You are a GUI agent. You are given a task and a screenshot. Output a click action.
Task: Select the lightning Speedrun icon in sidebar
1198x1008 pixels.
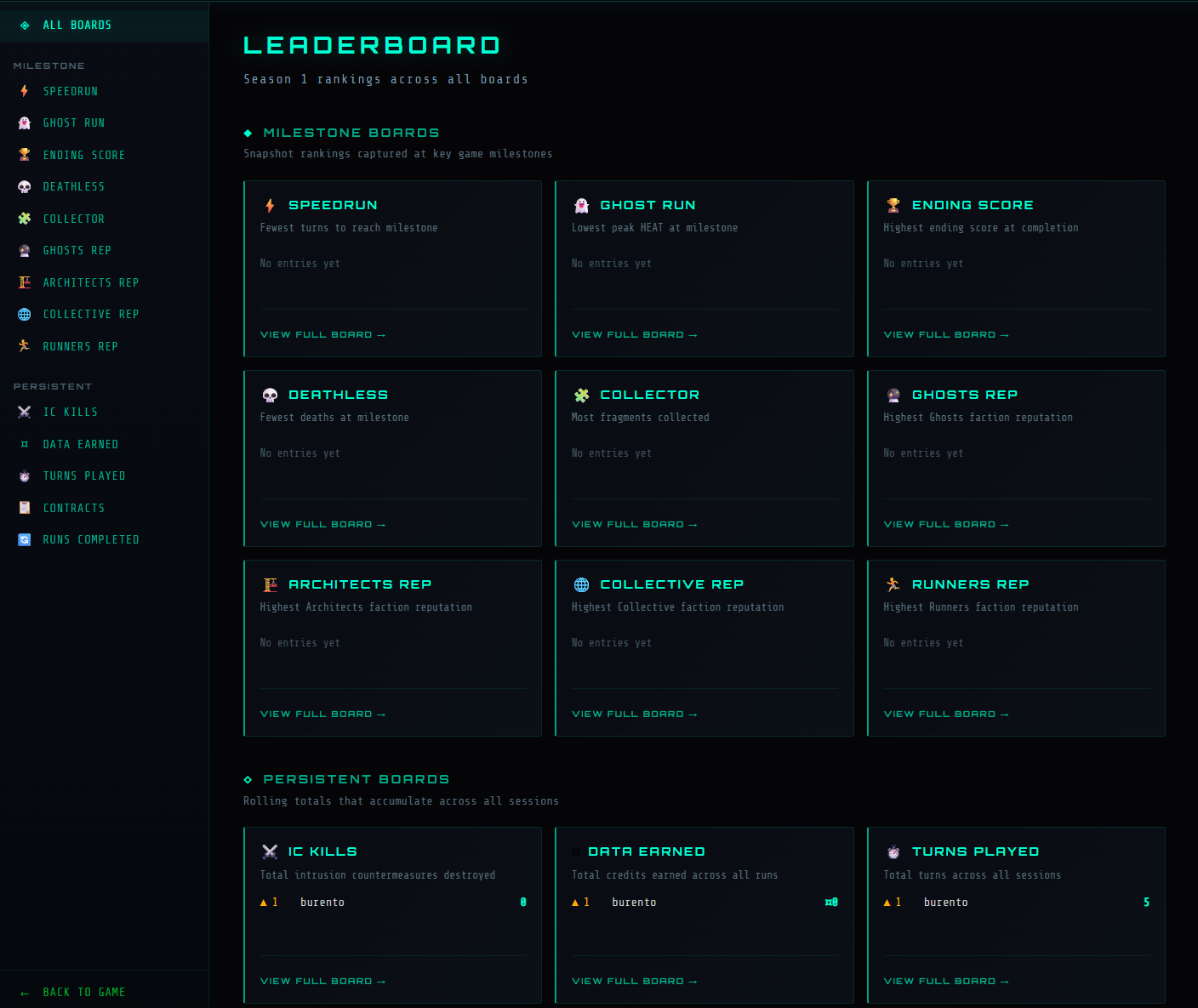[25, 91]
